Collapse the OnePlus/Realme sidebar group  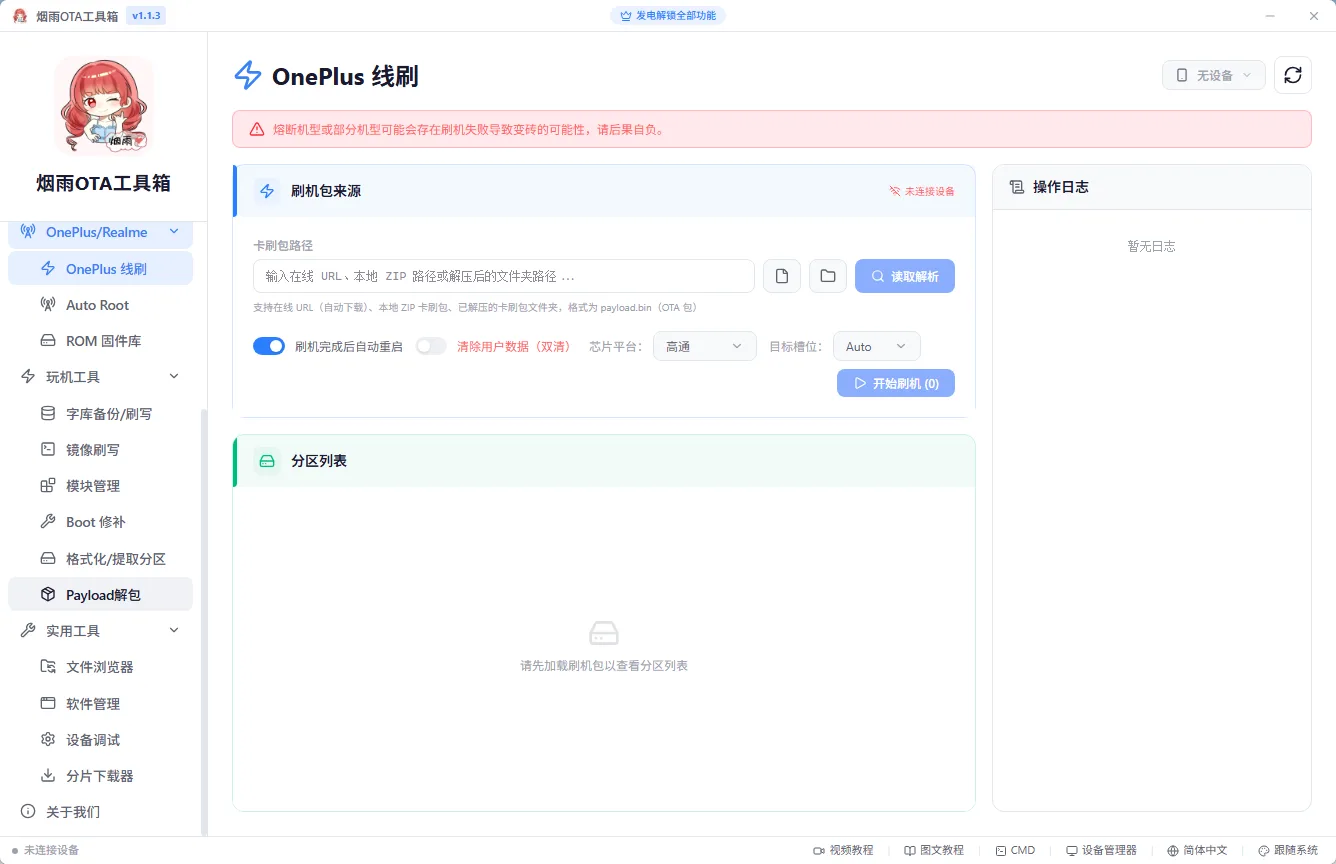tap(100, 232)
